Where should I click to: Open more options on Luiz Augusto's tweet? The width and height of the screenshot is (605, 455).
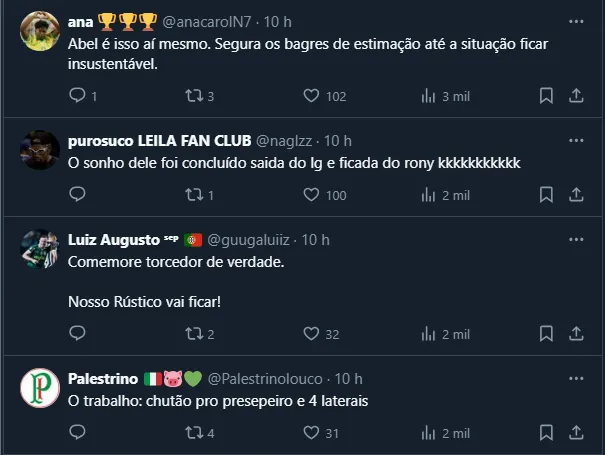pos(576,240)
